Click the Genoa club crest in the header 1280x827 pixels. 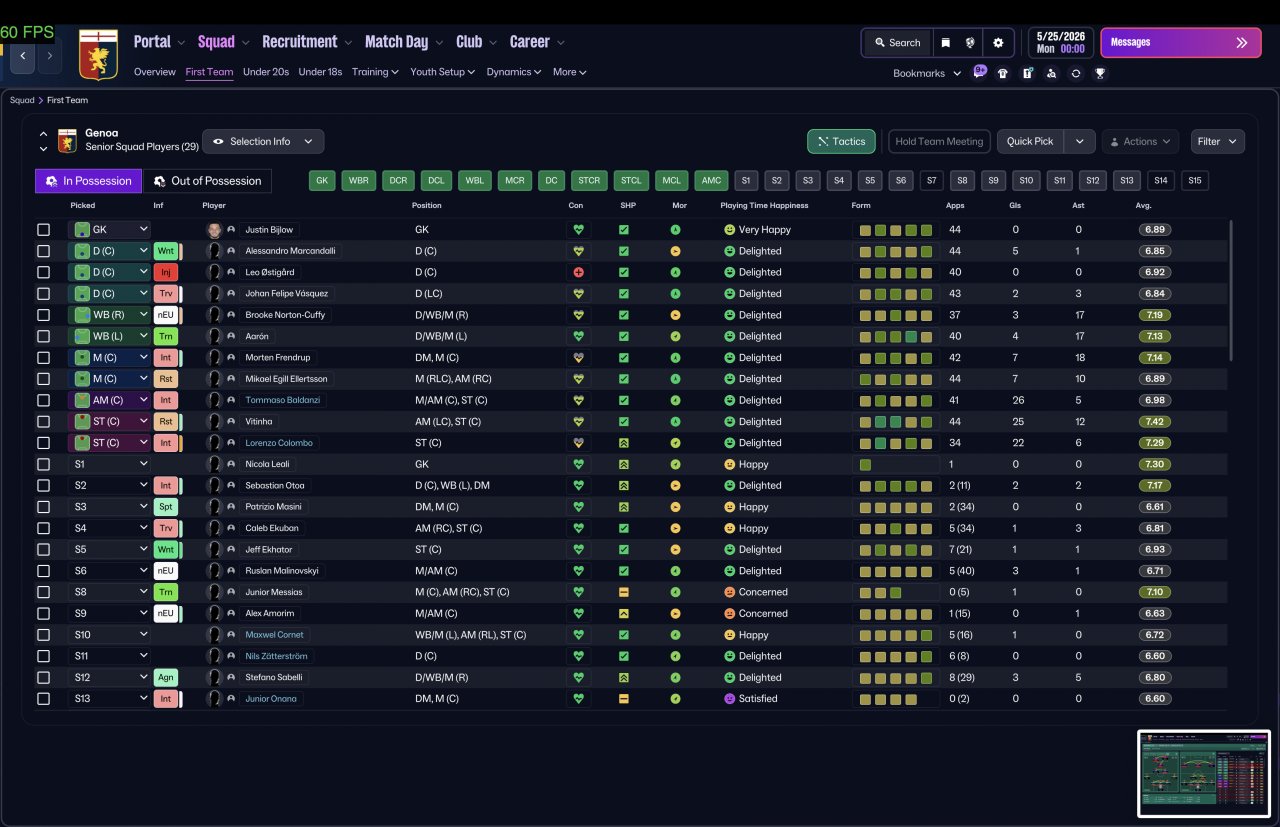98,55
